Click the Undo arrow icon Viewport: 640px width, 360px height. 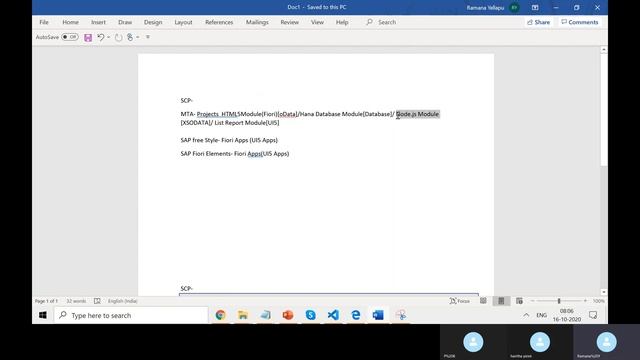click(x=100, y=37)
